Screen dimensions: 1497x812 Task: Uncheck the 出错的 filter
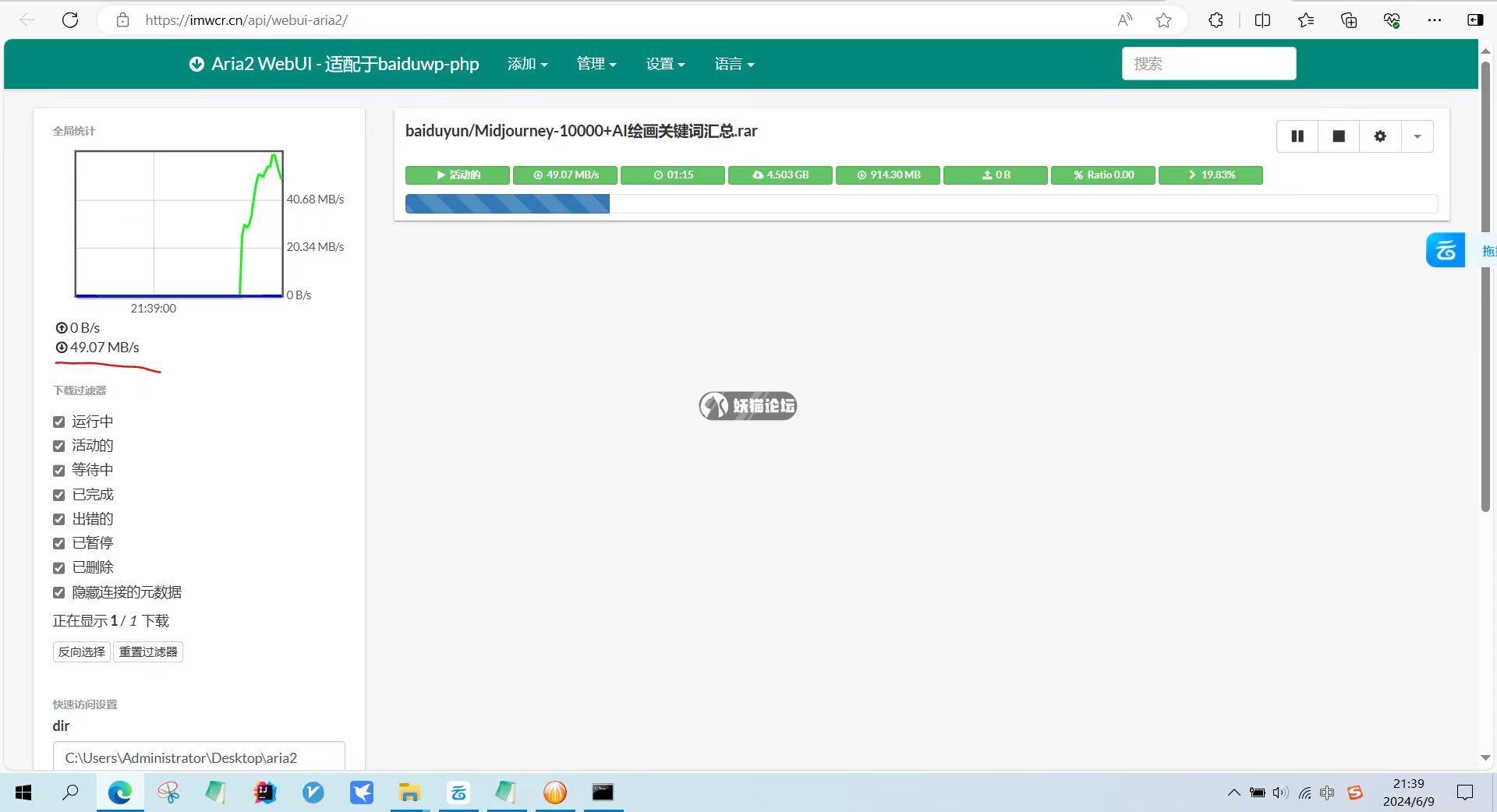(x=58, y=519)
